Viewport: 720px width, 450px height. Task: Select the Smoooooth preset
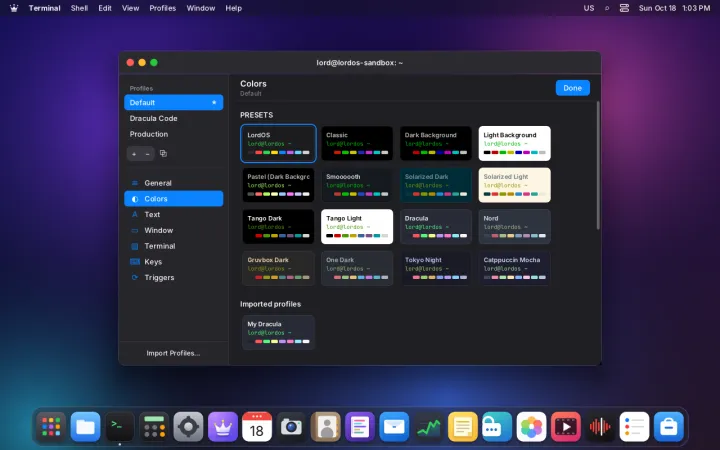click(x=357, y=185)
